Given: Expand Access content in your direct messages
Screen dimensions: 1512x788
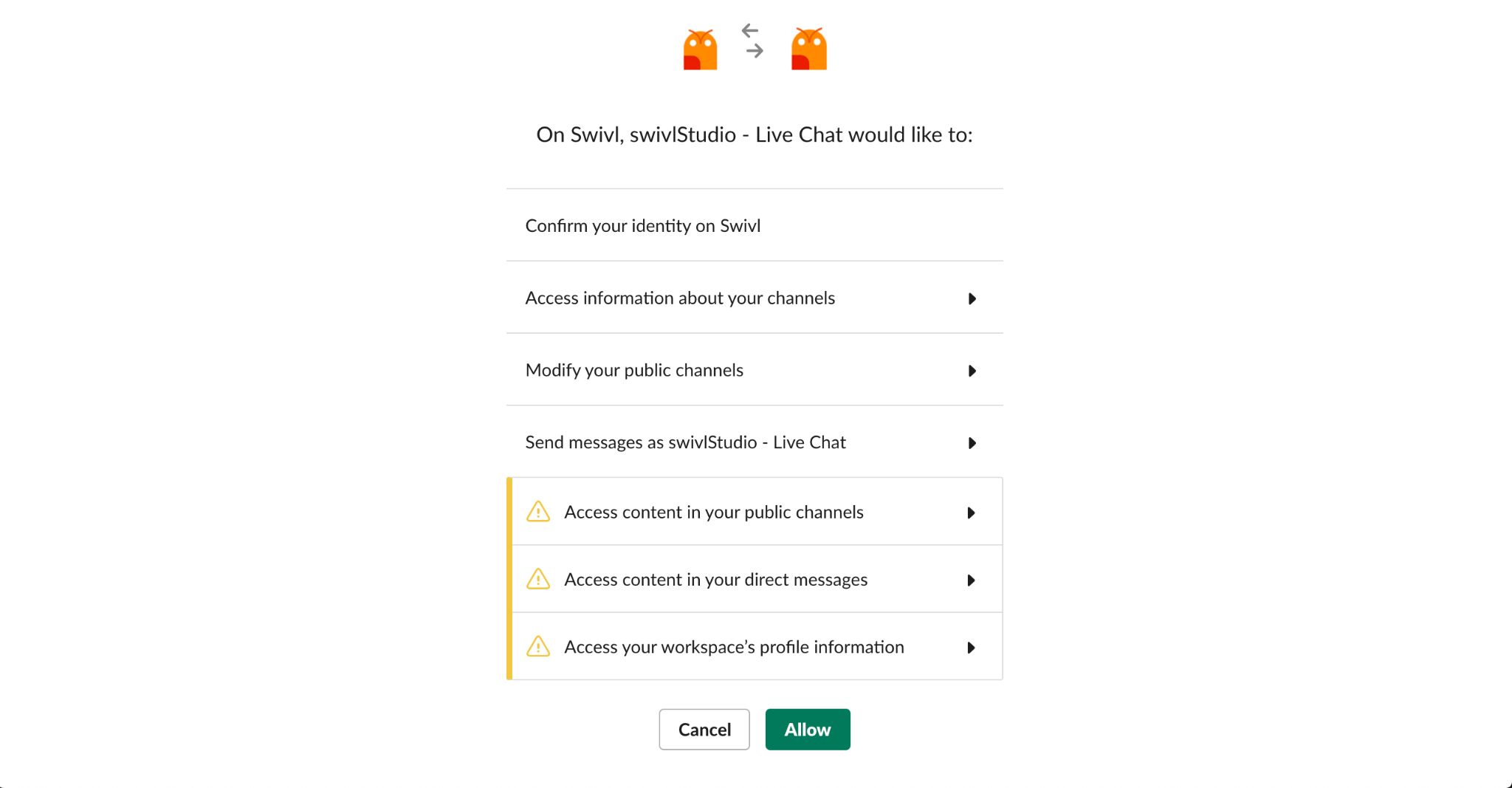Looking at the screenshot, I should [972, 580].
